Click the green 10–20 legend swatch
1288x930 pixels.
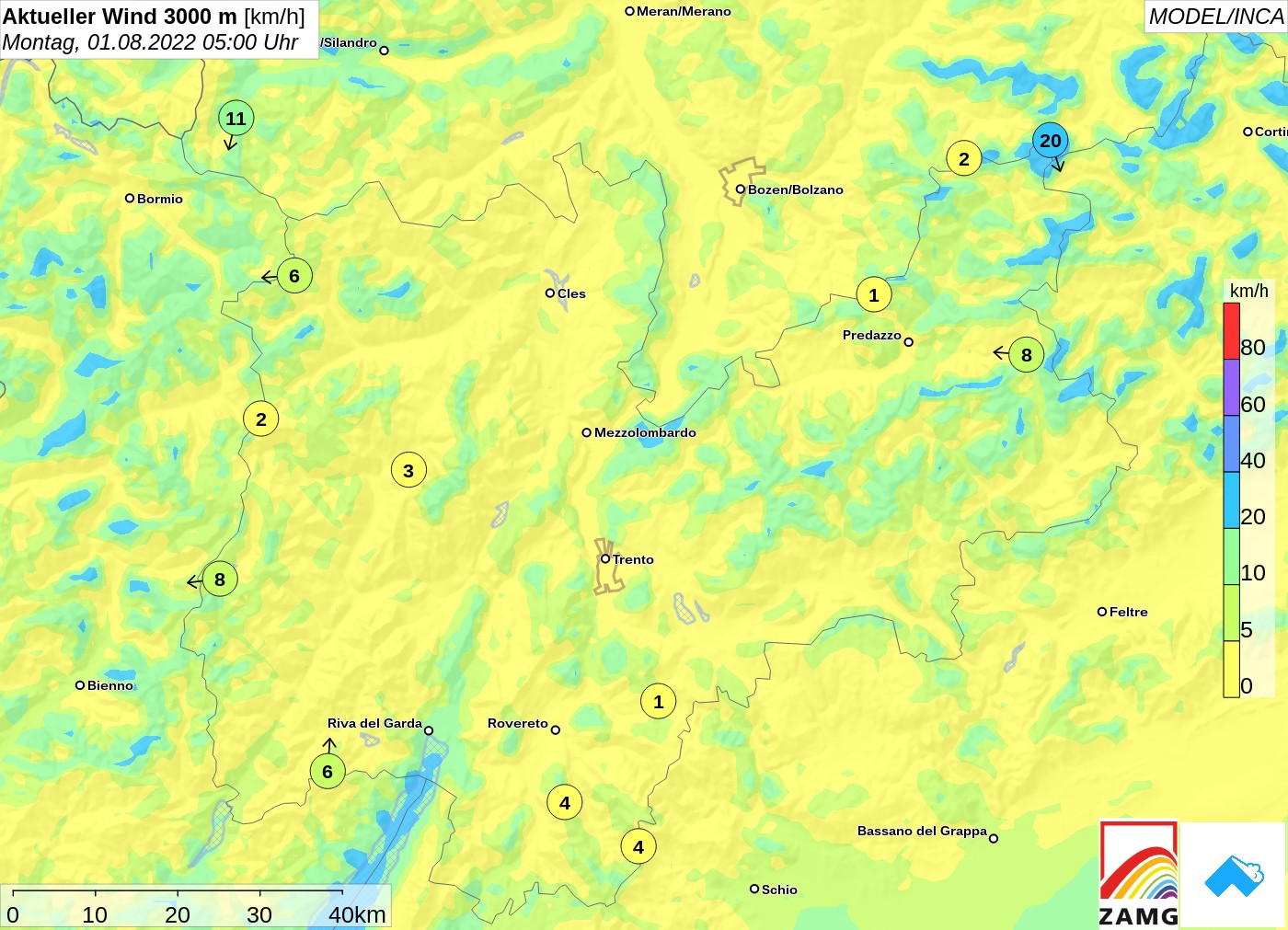coord(1231,557)
